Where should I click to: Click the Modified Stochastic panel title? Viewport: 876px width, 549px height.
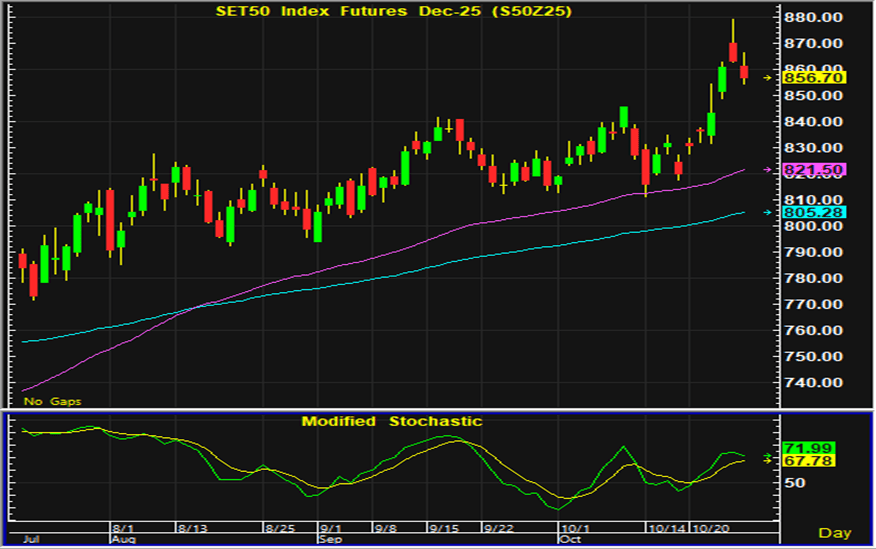click(x=392, y=421)
